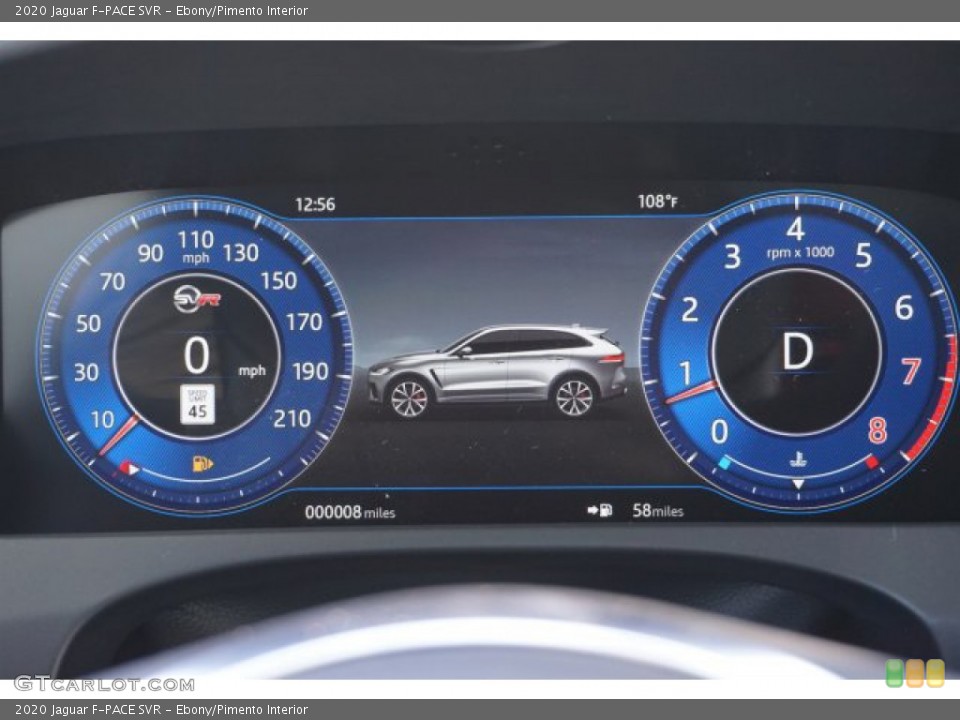This screenshot has width=960, height=720.
Task: Click the gear indicator D
Action: (798, 352)
